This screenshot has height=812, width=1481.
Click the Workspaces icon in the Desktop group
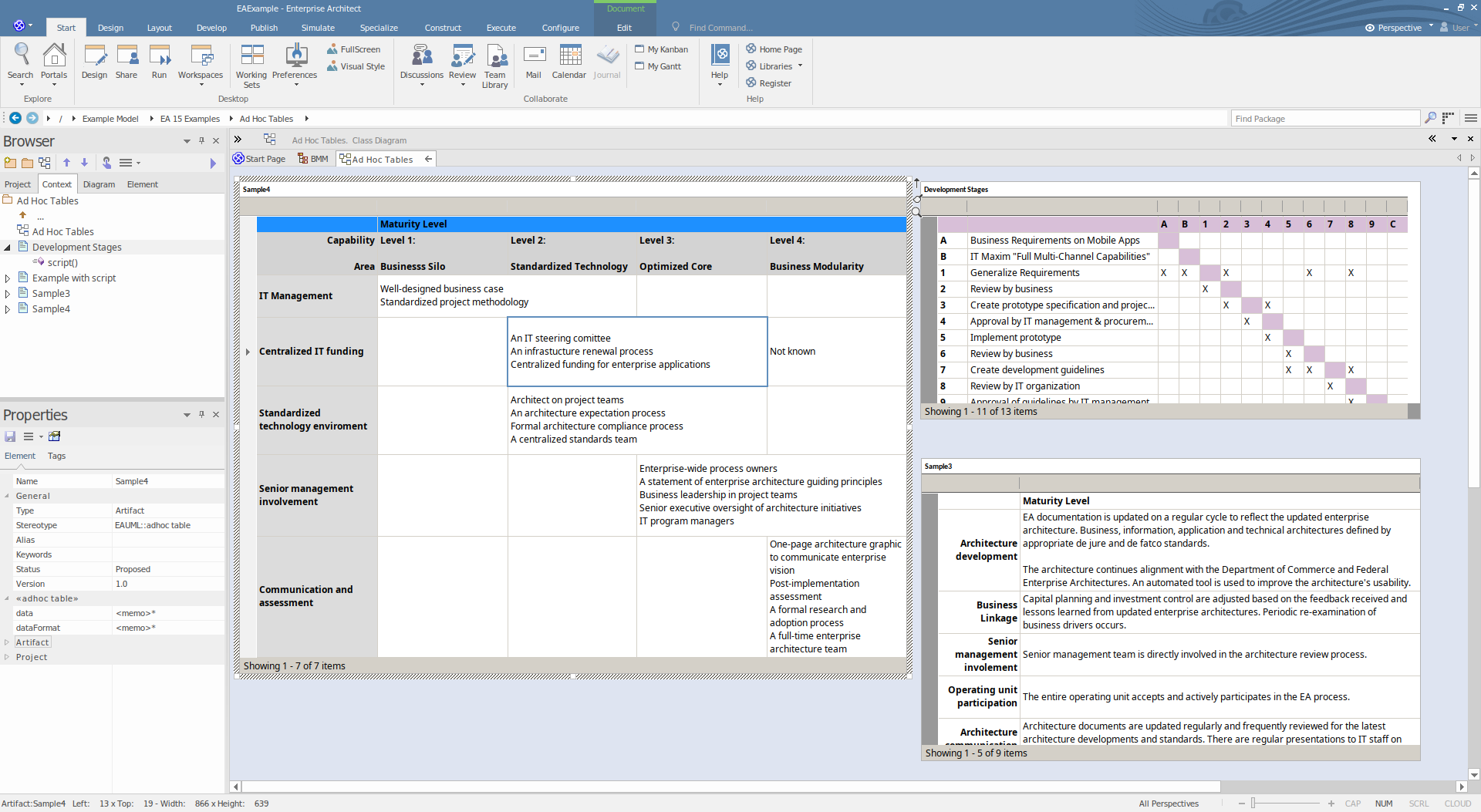[x=201, y=61]
